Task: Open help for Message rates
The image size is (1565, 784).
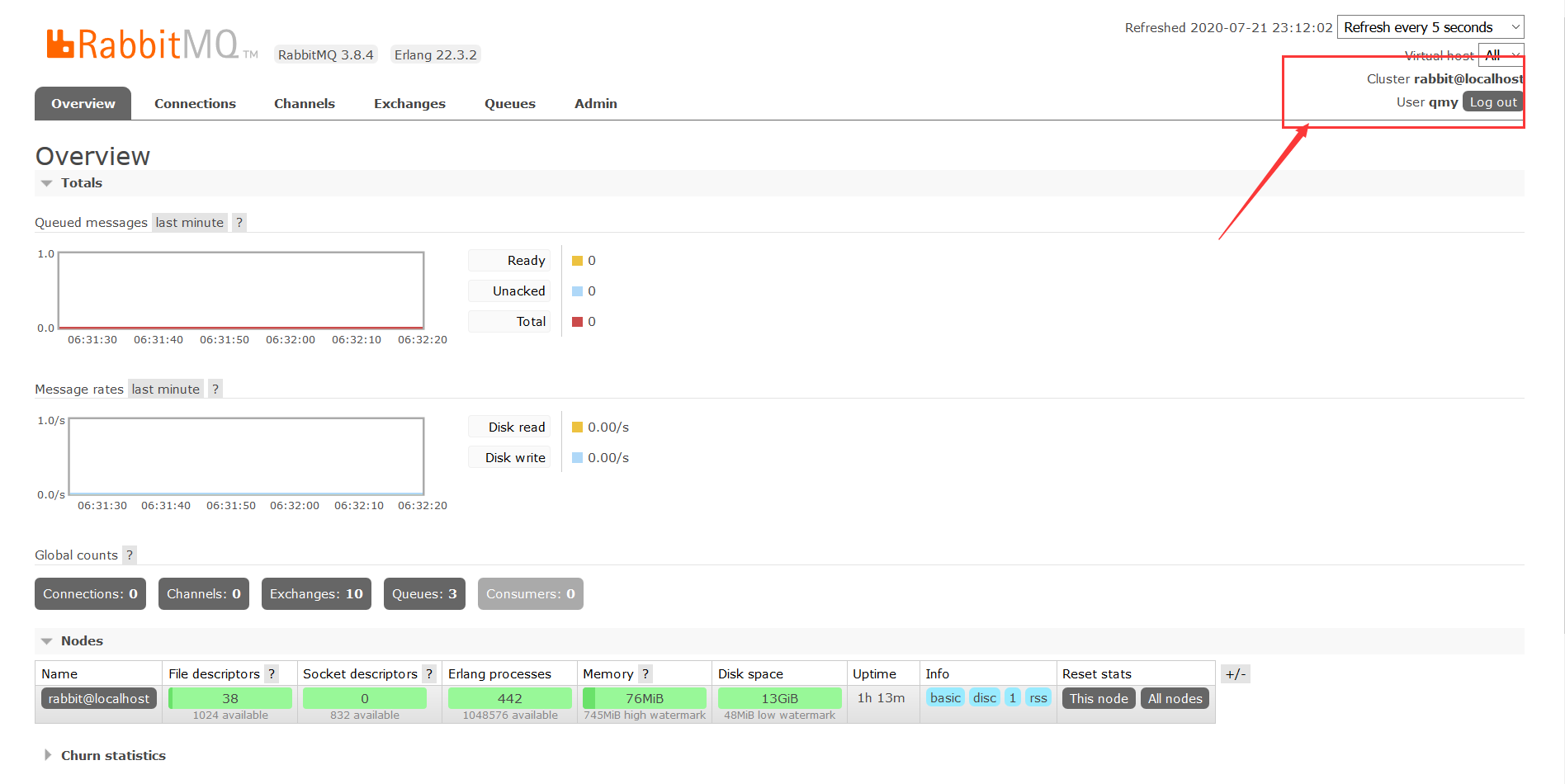Action: pyautogui.click(x=215, y=390)
